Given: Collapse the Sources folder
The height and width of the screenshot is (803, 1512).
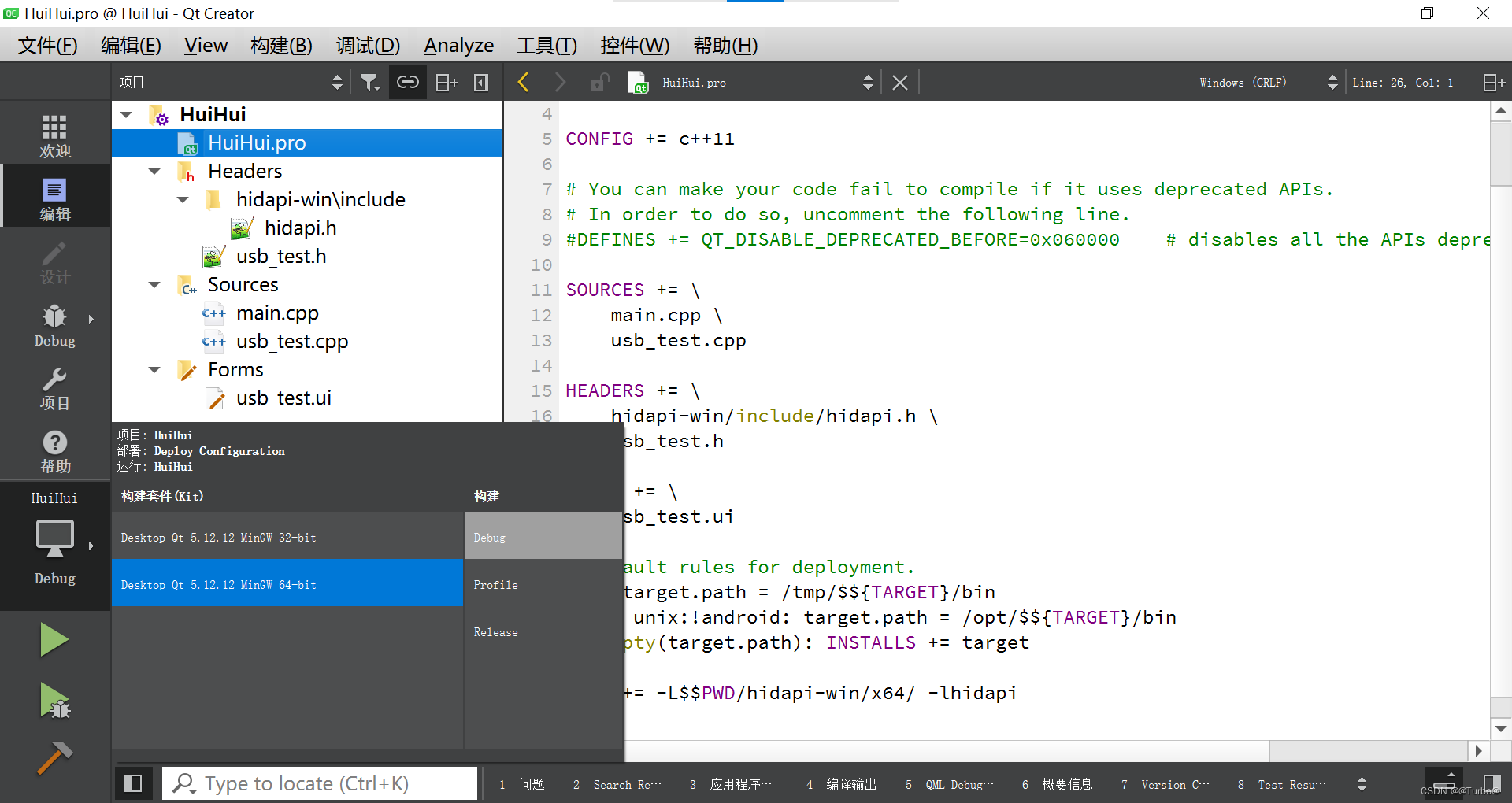Looking at the screenshot, I should click(x=154, y=285).
